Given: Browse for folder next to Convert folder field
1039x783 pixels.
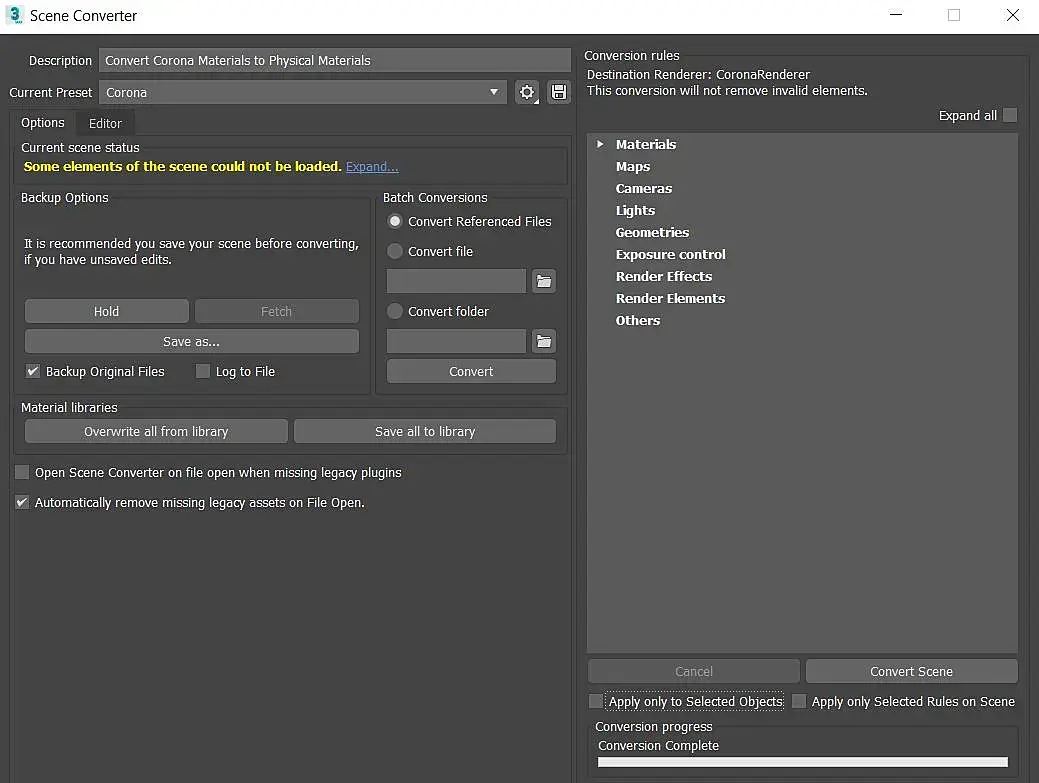Looking at the screenshot, I should [543, 341].
